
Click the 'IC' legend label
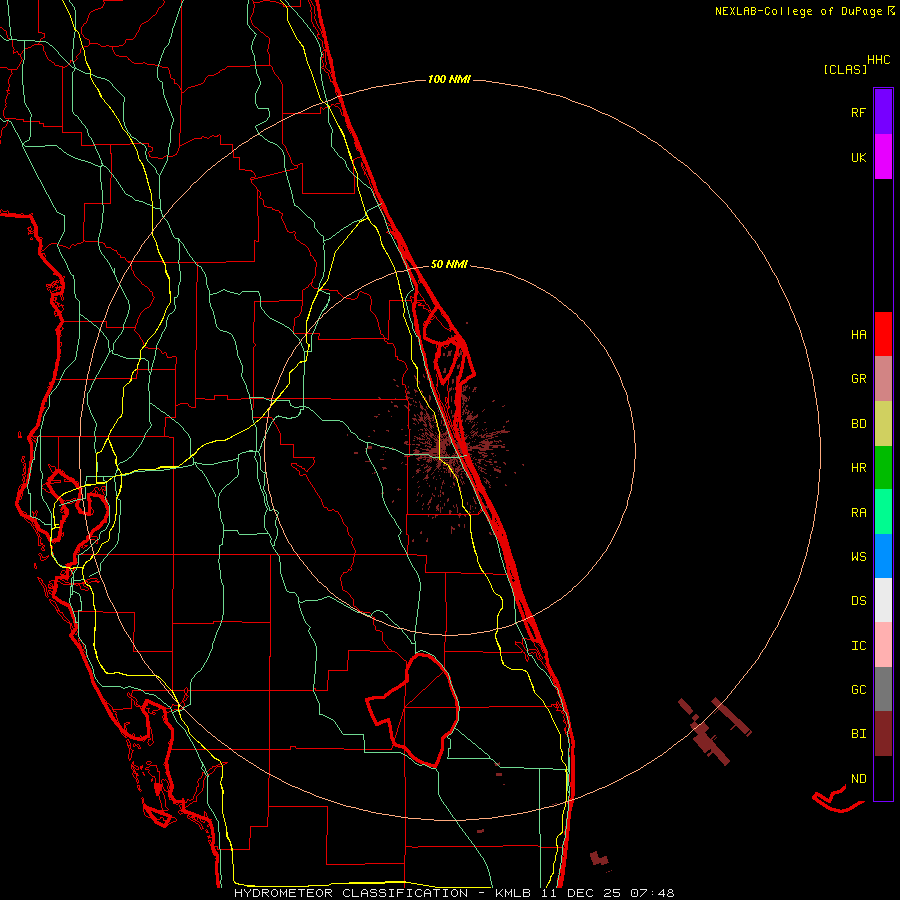[x=858, y=646]
